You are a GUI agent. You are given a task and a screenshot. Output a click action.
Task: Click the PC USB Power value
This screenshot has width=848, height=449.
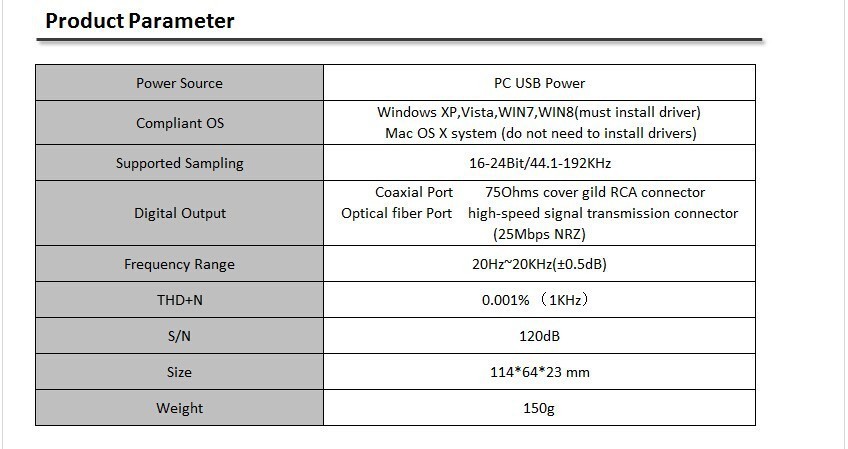[539, 83]
